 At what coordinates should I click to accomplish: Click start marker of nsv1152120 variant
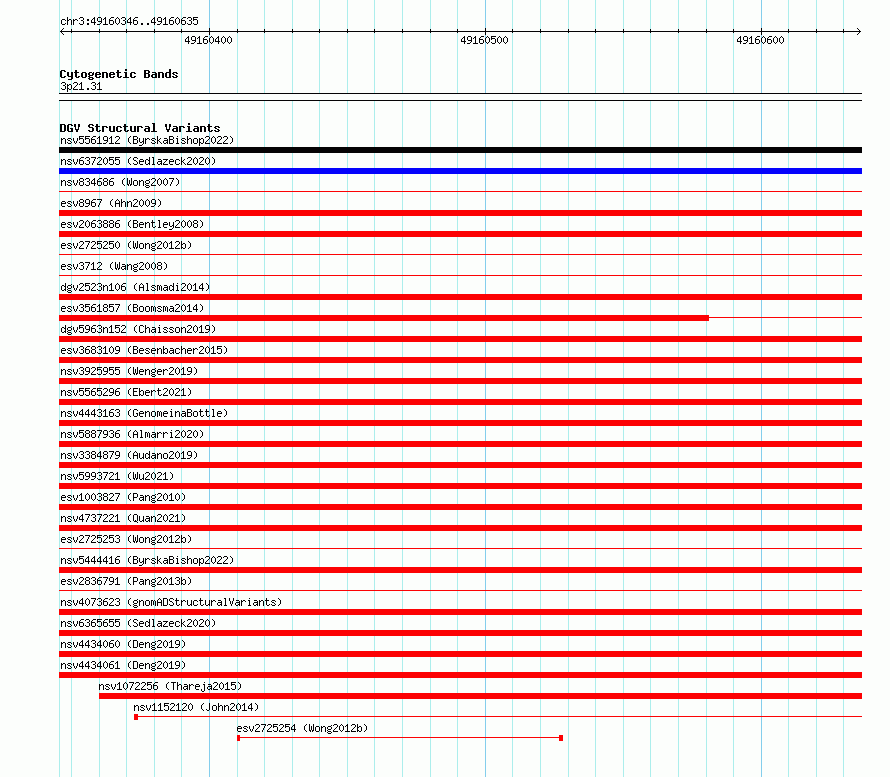[x=136, y=717]
